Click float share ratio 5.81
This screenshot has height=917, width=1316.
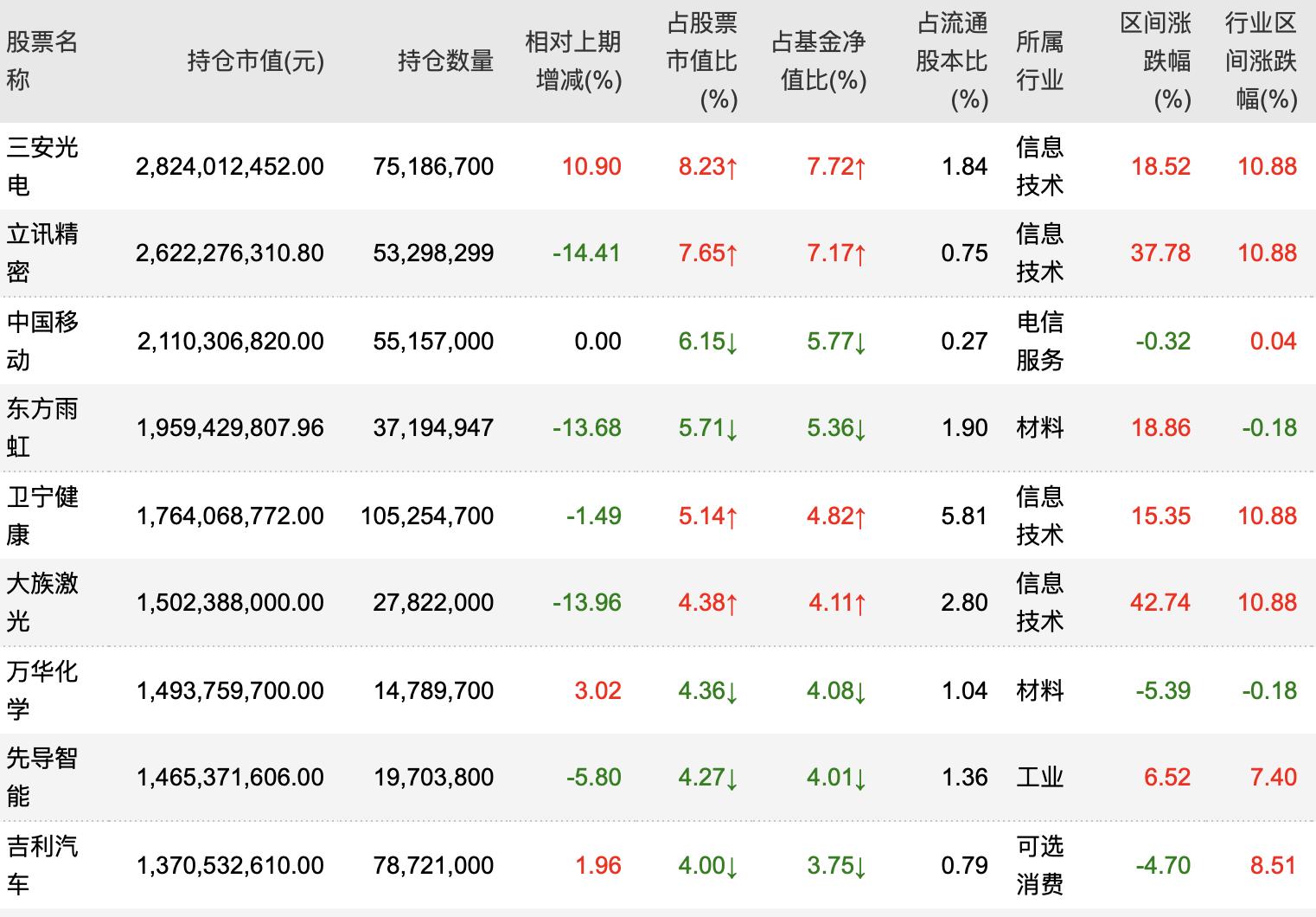pos(964,516)
